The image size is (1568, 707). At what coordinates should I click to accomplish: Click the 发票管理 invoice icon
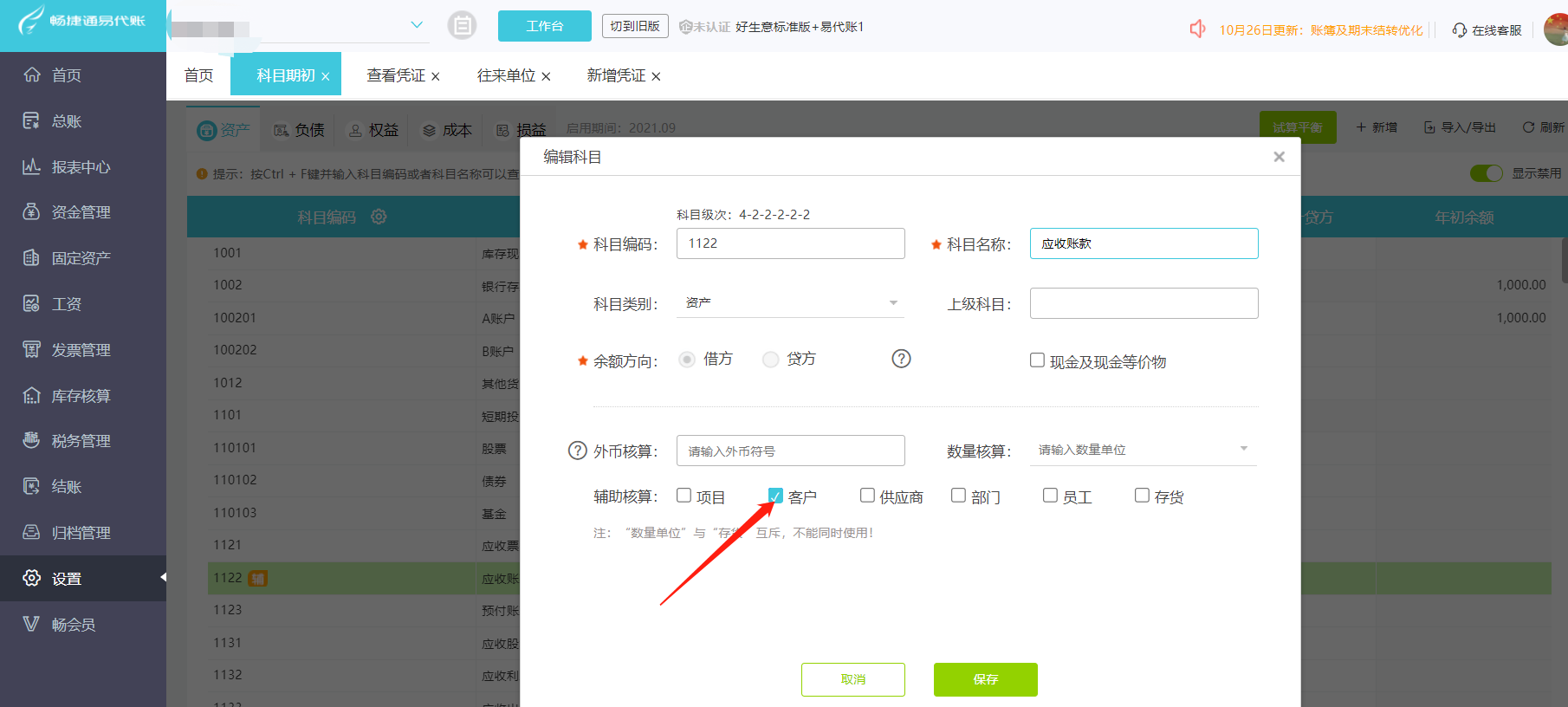[x=31, y=349]
